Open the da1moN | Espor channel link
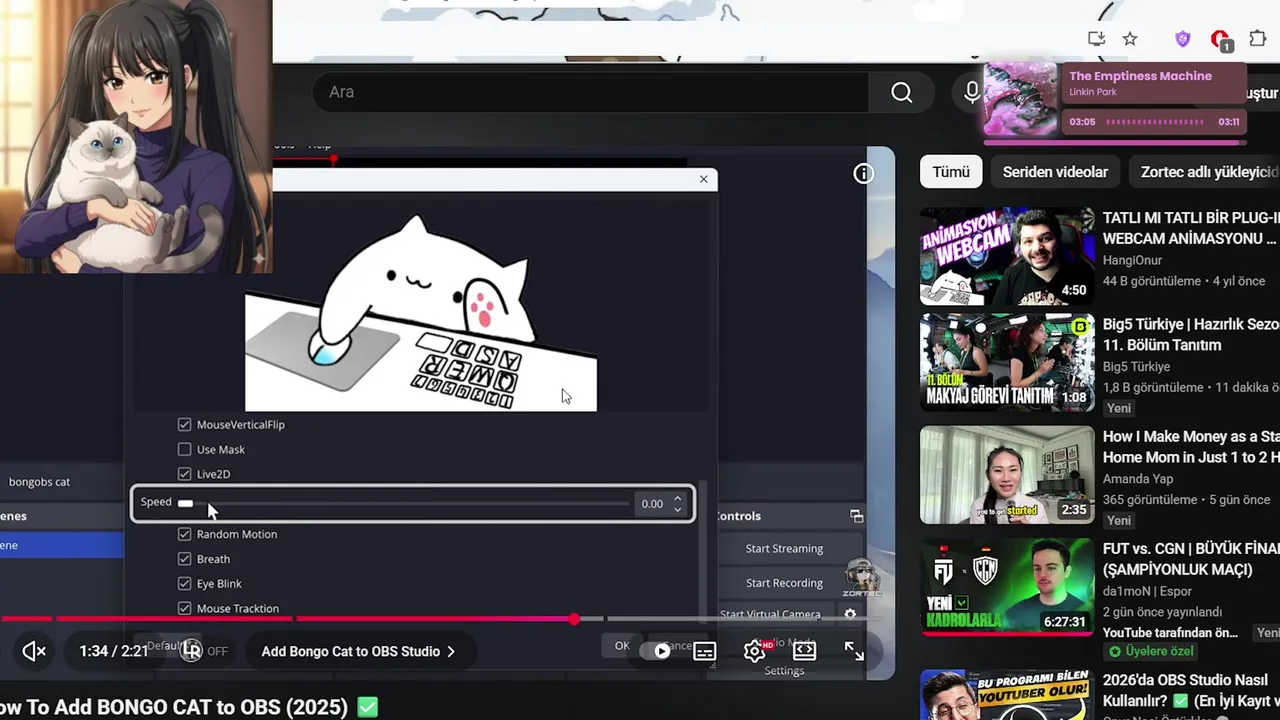Viewport: 1280px width, 720px height. coord(1147,591)
